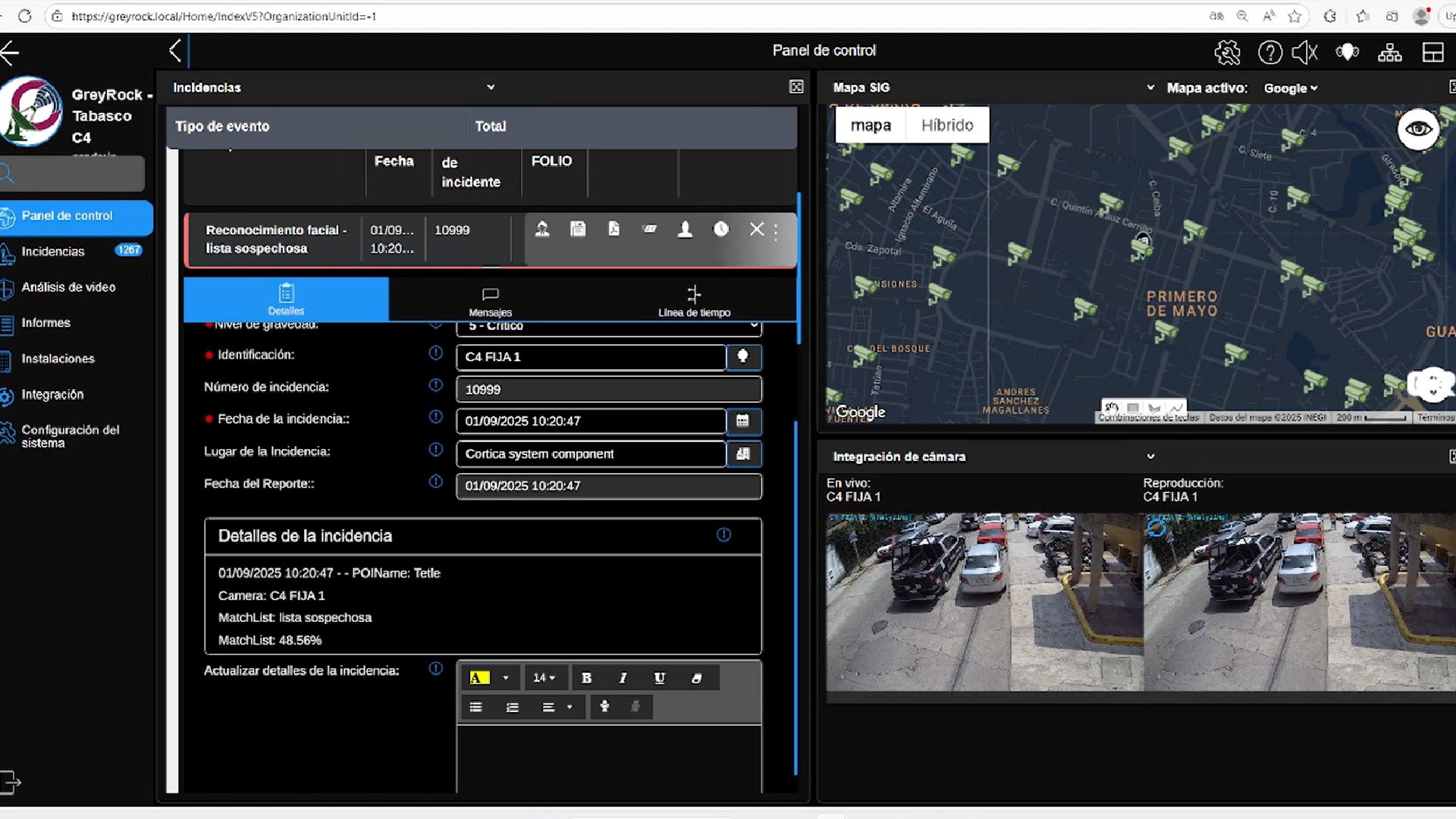The height and width of the screenshot is (819, 1456).
Task: Switch to the Línea de tiempo tab
Action: [x=694, y=300]
